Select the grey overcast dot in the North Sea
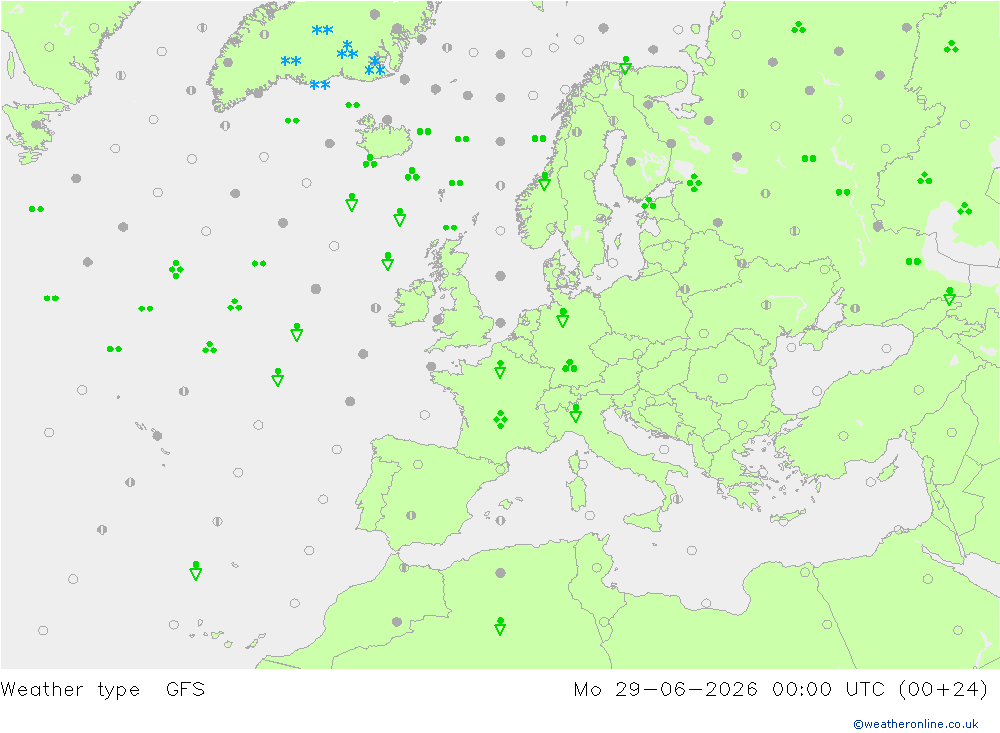 coord(500,276)
